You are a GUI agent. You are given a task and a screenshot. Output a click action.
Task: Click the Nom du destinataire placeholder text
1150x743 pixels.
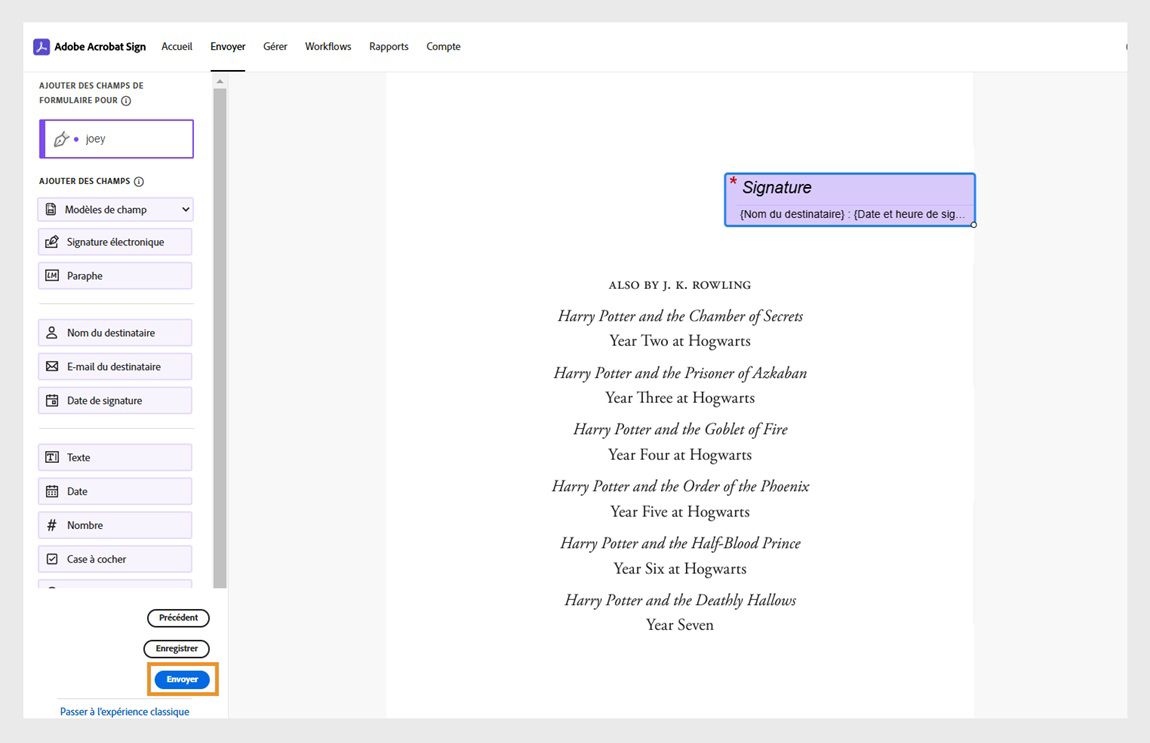[792, 214]
